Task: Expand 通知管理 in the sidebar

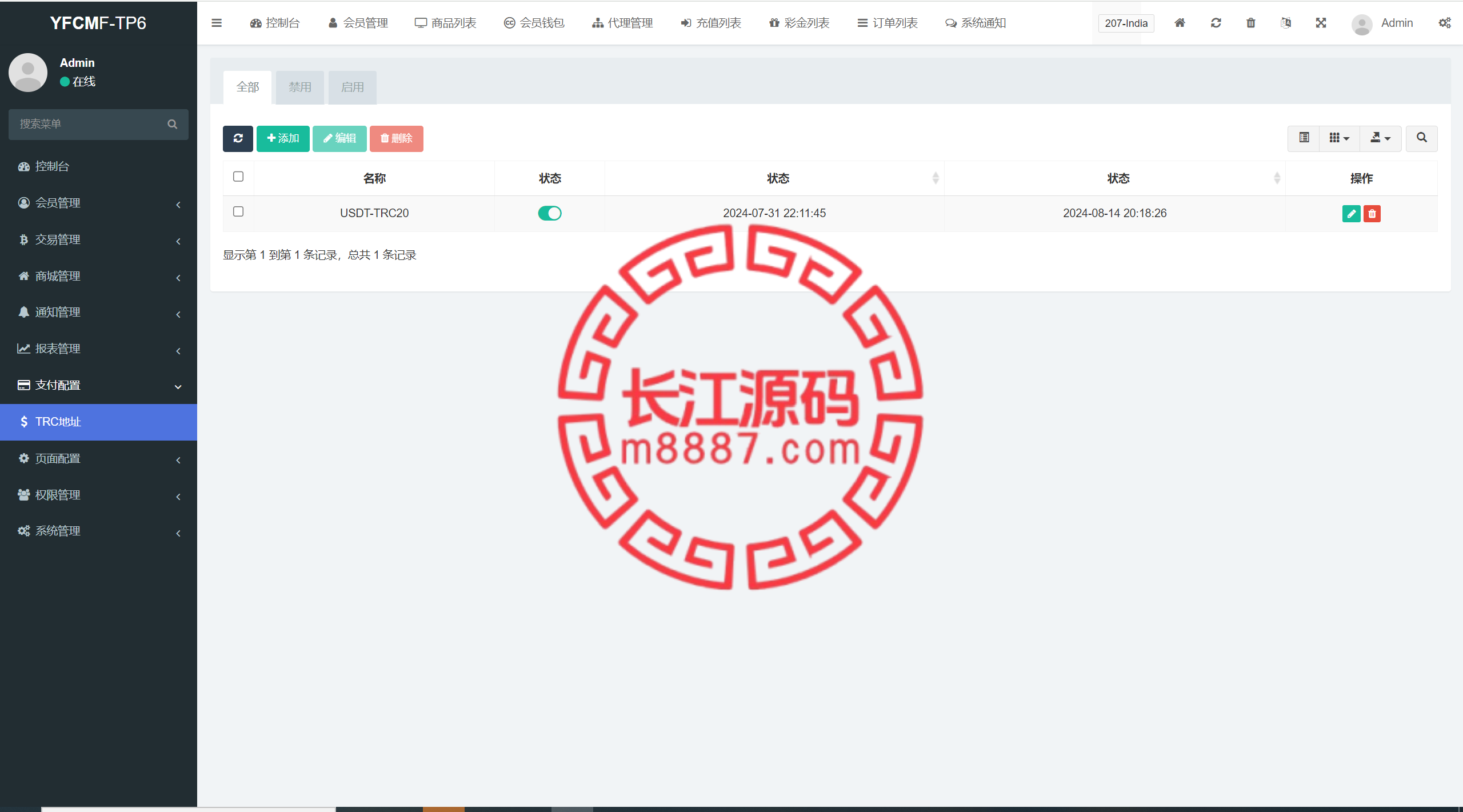Action: (x=98, y=312)
